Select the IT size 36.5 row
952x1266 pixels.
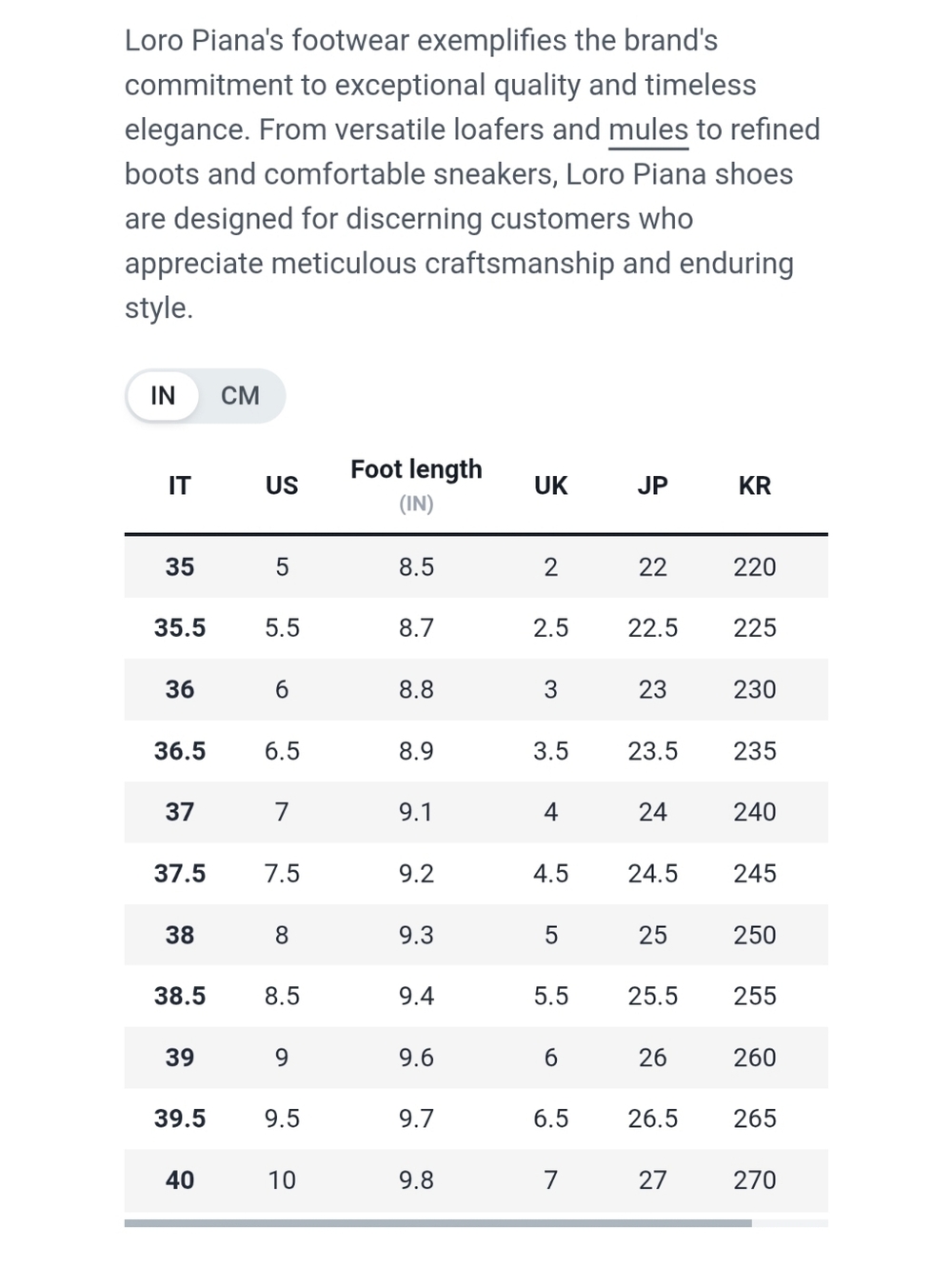tap(476, 751)
